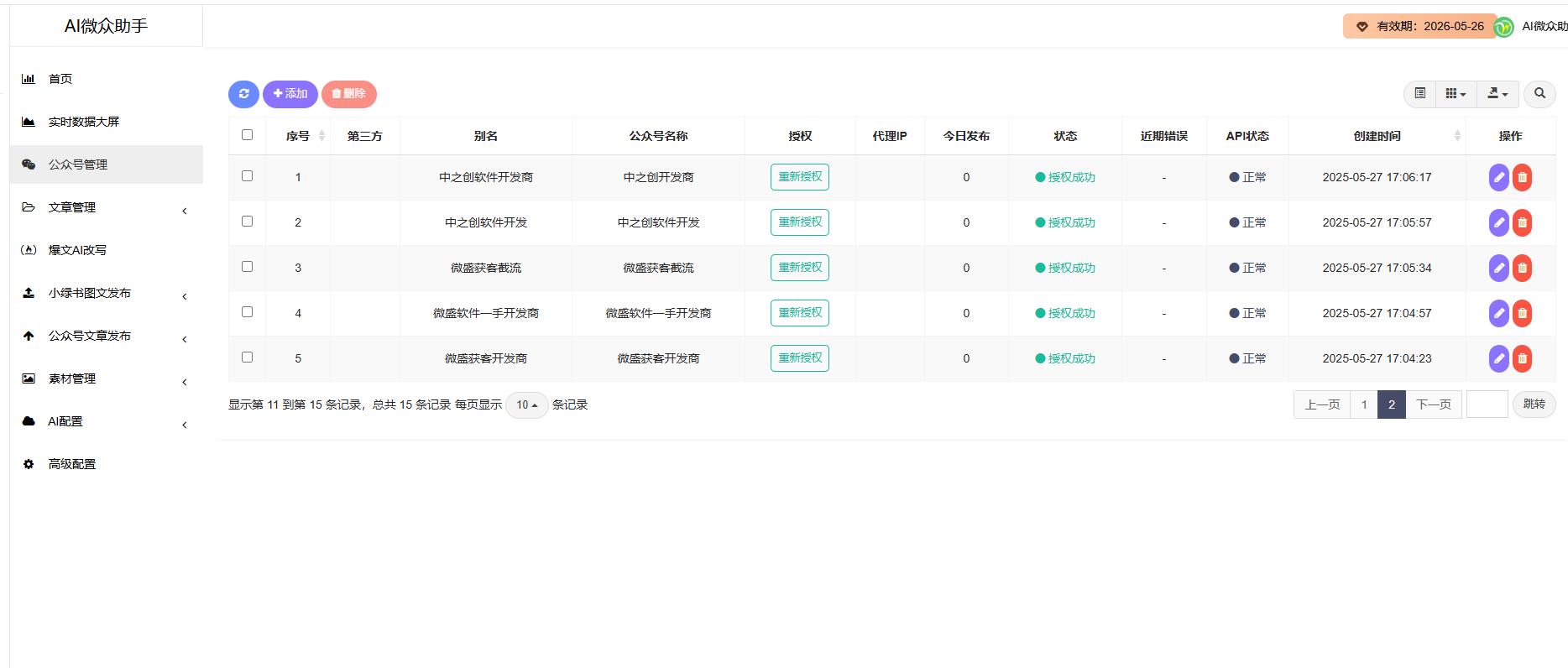Viewport: 1568px width, 668px height.
Task: Check the checkbox for row 2
Action: tap(247, 221)
